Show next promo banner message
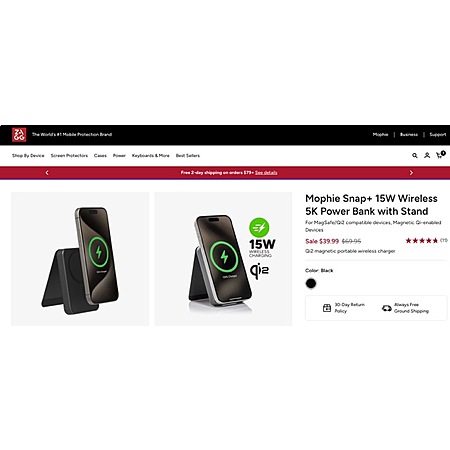The width and height of the screenshot is (450, 450). (411, 173)
